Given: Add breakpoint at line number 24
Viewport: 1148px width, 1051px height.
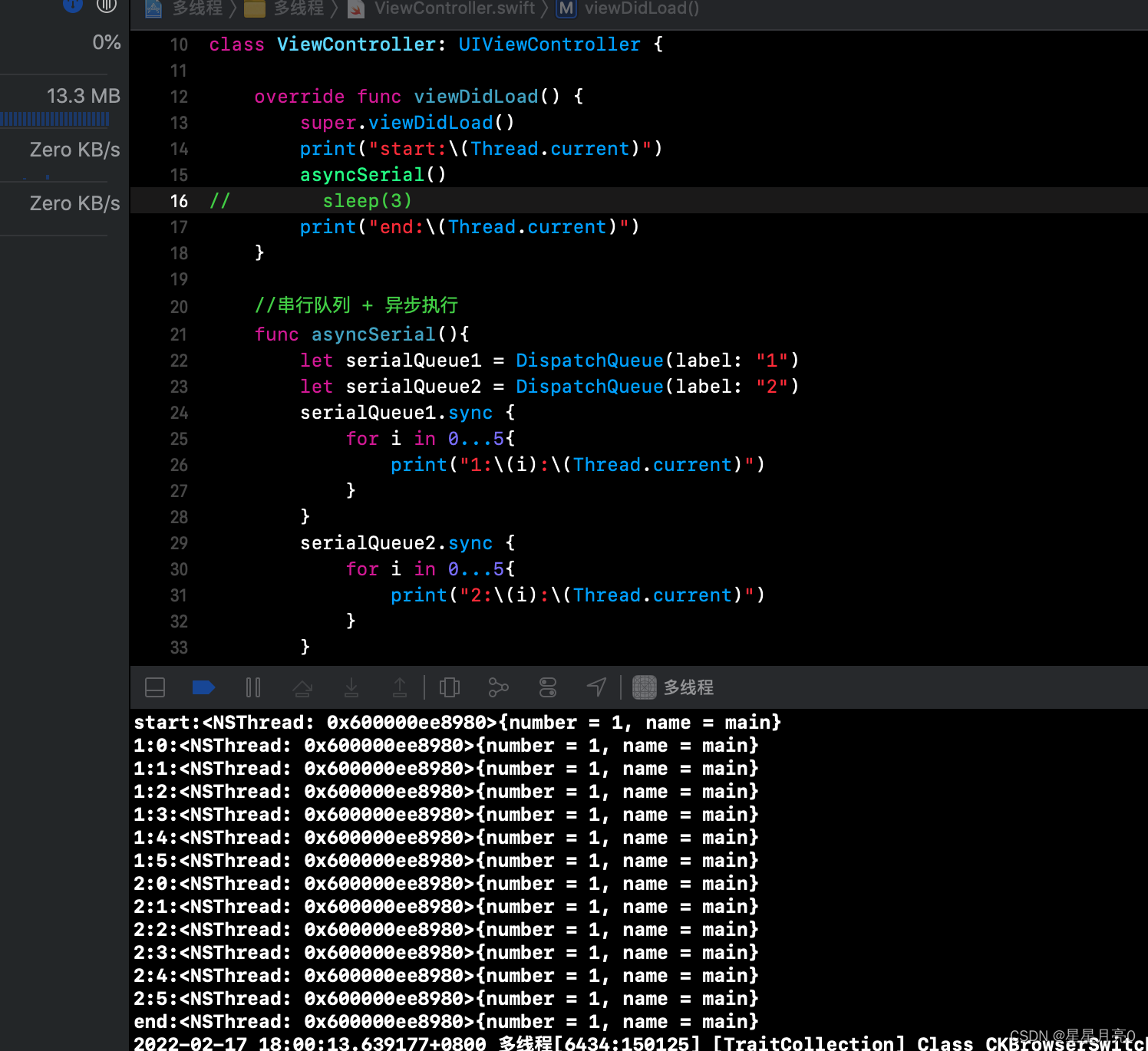Looking at the screenshot, I should [x=179, y=413].
